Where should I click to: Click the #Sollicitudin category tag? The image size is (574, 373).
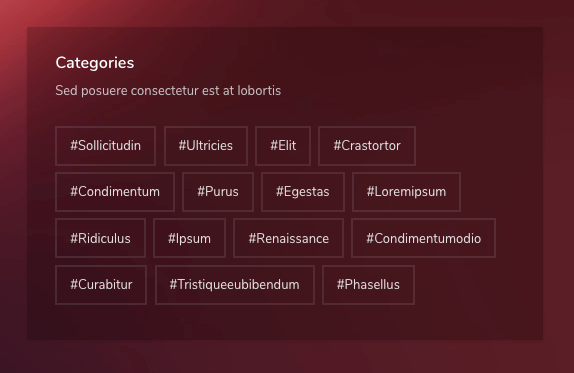tap(105, 146)
